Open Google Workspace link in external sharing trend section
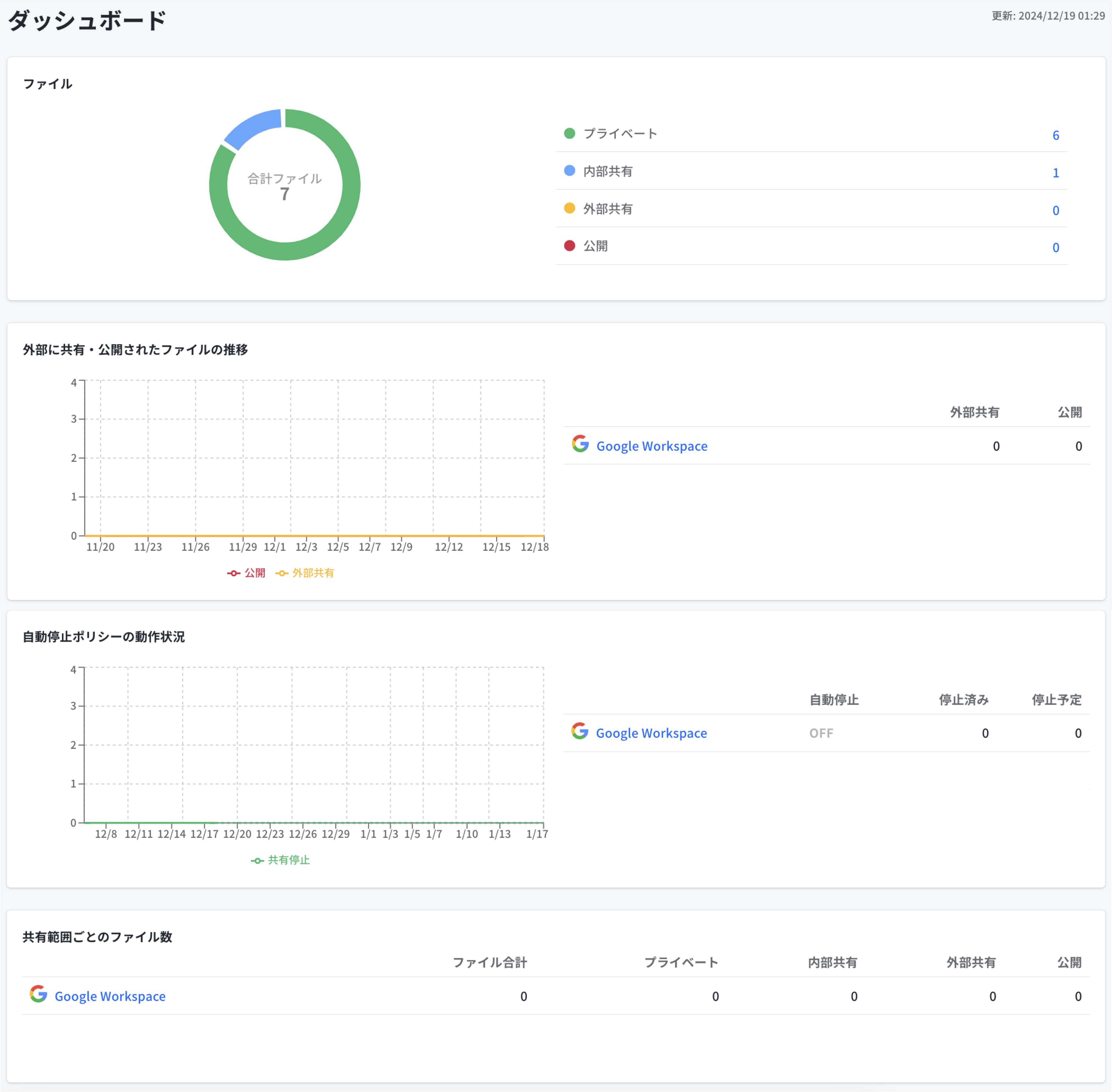Screen dimensions: 1112x1092 (x=652, y=446)
